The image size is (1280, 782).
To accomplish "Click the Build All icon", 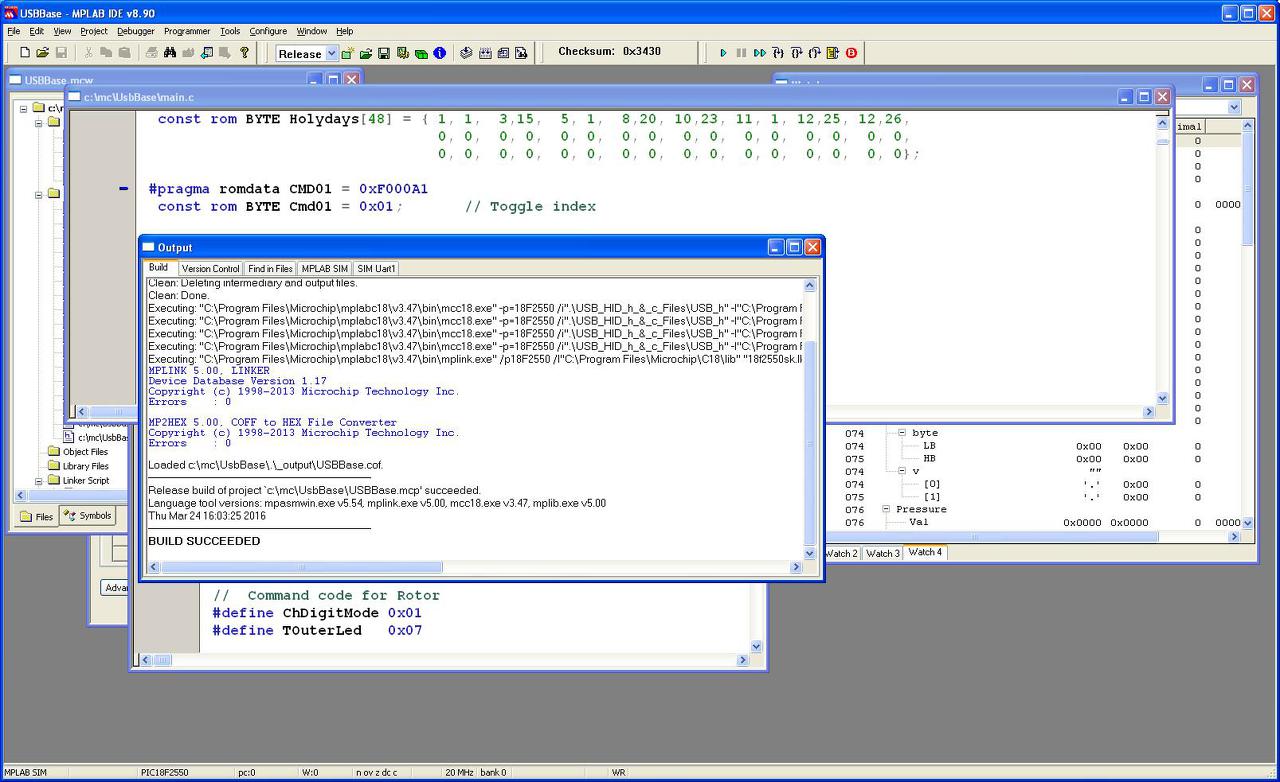I will [x=485, y=53].
